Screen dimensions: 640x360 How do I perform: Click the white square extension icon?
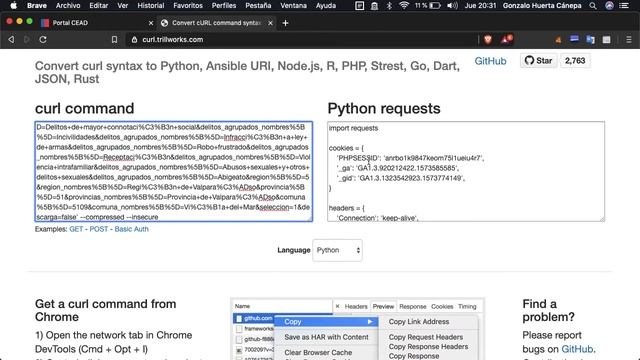[x=607, y=40]
